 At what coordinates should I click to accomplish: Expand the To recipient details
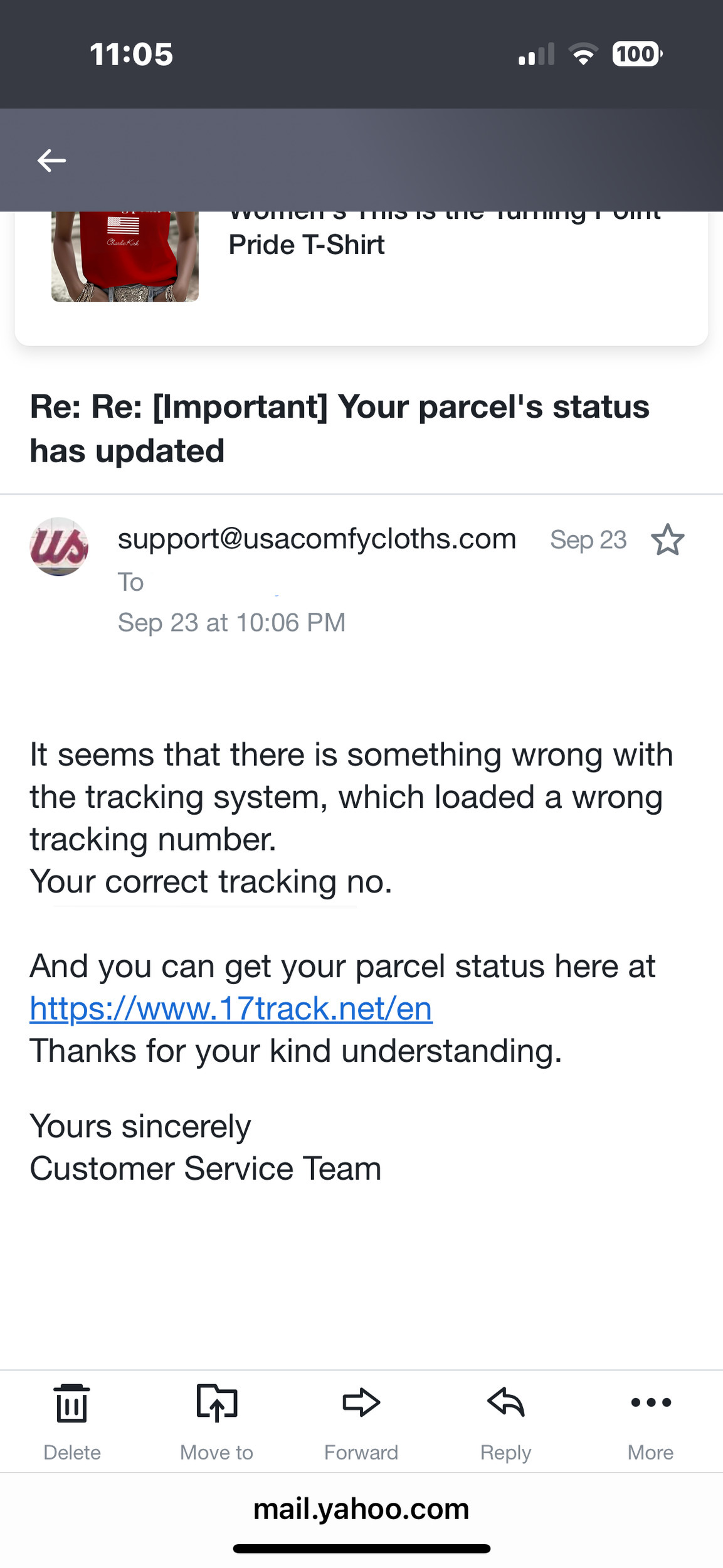tap(131, 582)
